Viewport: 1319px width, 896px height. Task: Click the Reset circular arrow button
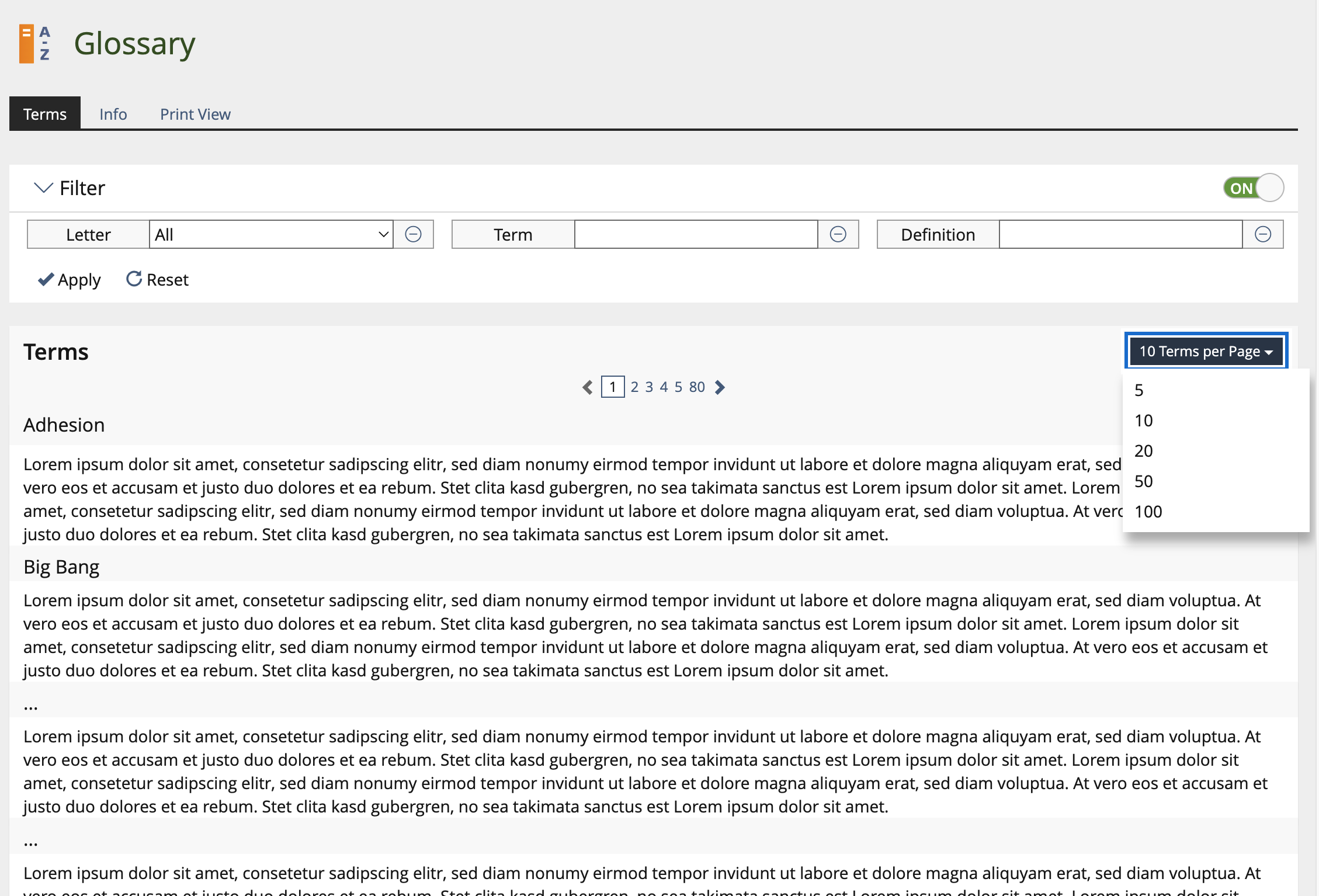pyautogui.click(x=157, y=280)
